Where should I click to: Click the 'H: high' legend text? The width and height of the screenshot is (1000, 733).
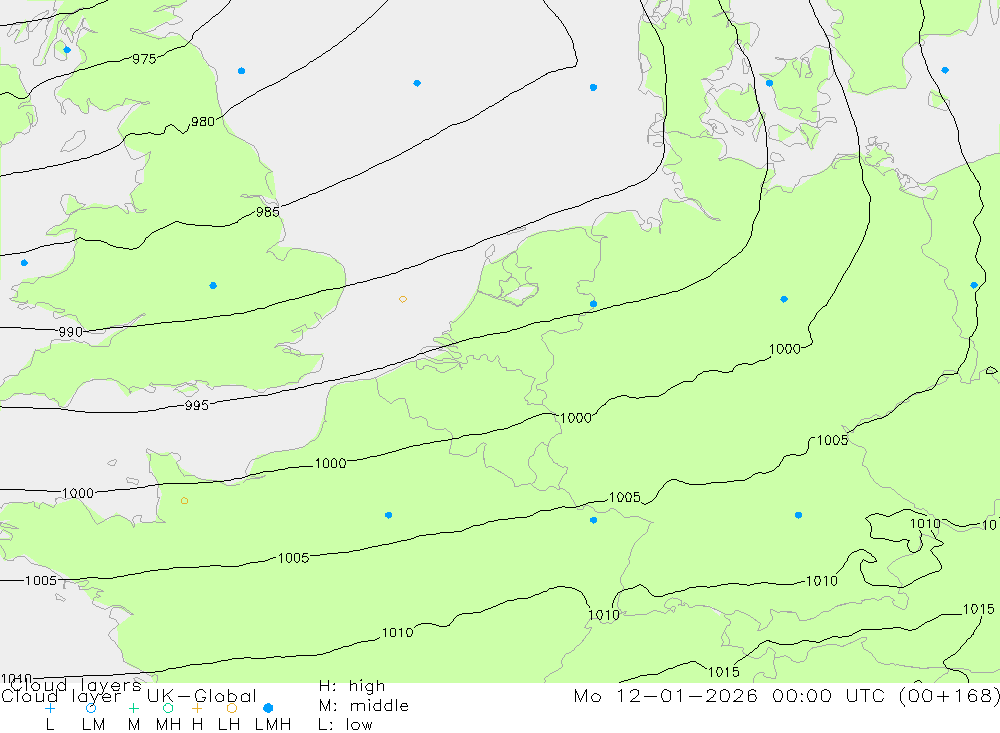coord(352,686)
